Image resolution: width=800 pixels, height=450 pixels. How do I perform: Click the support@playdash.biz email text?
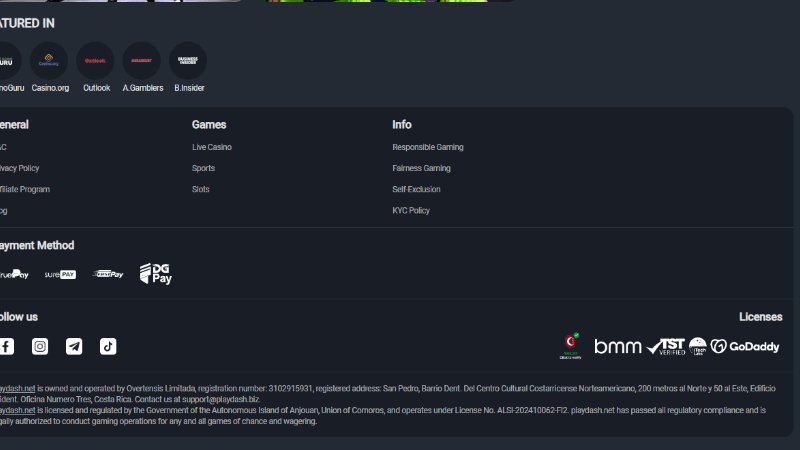click(220, 399)
